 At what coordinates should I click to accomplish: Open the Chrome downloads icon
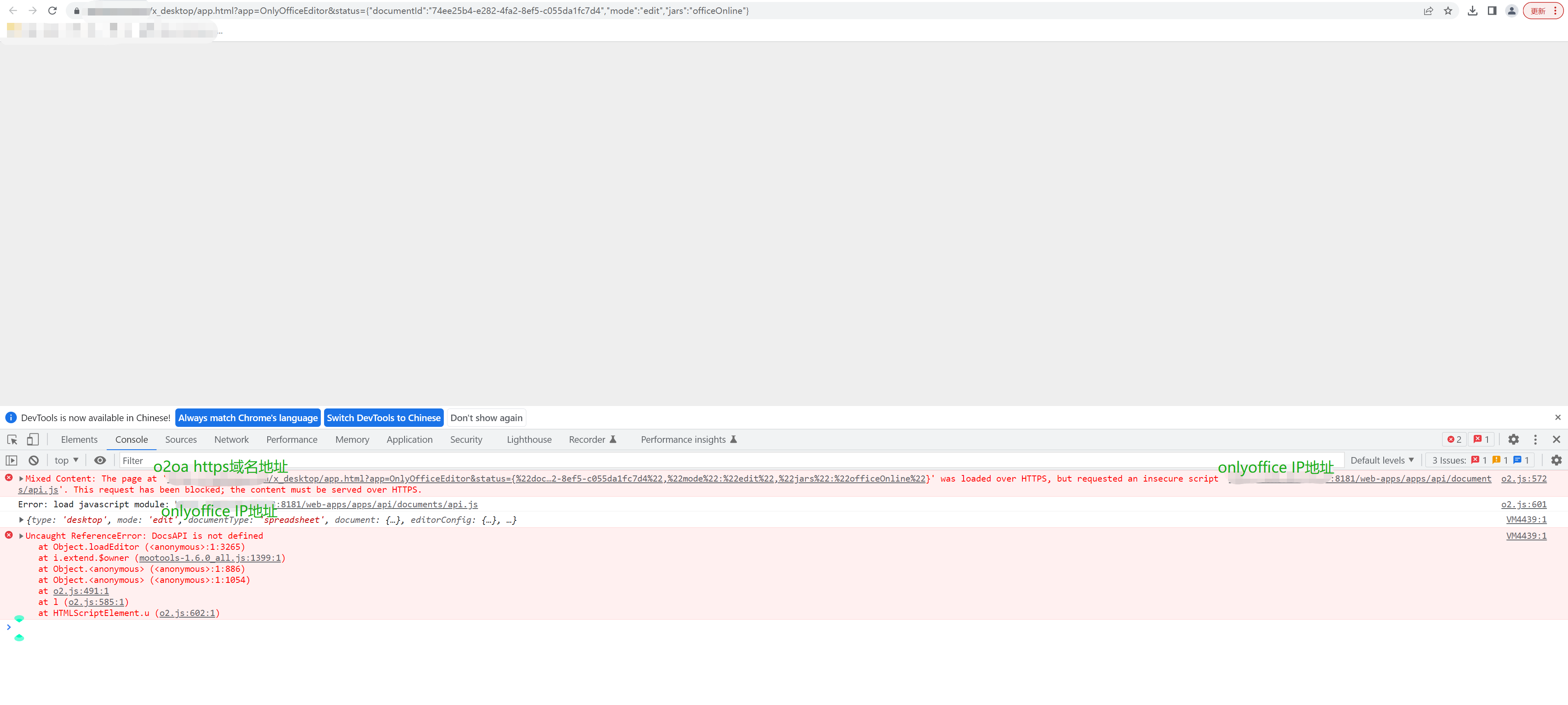pyautogui.click(x=1472, y=10)
